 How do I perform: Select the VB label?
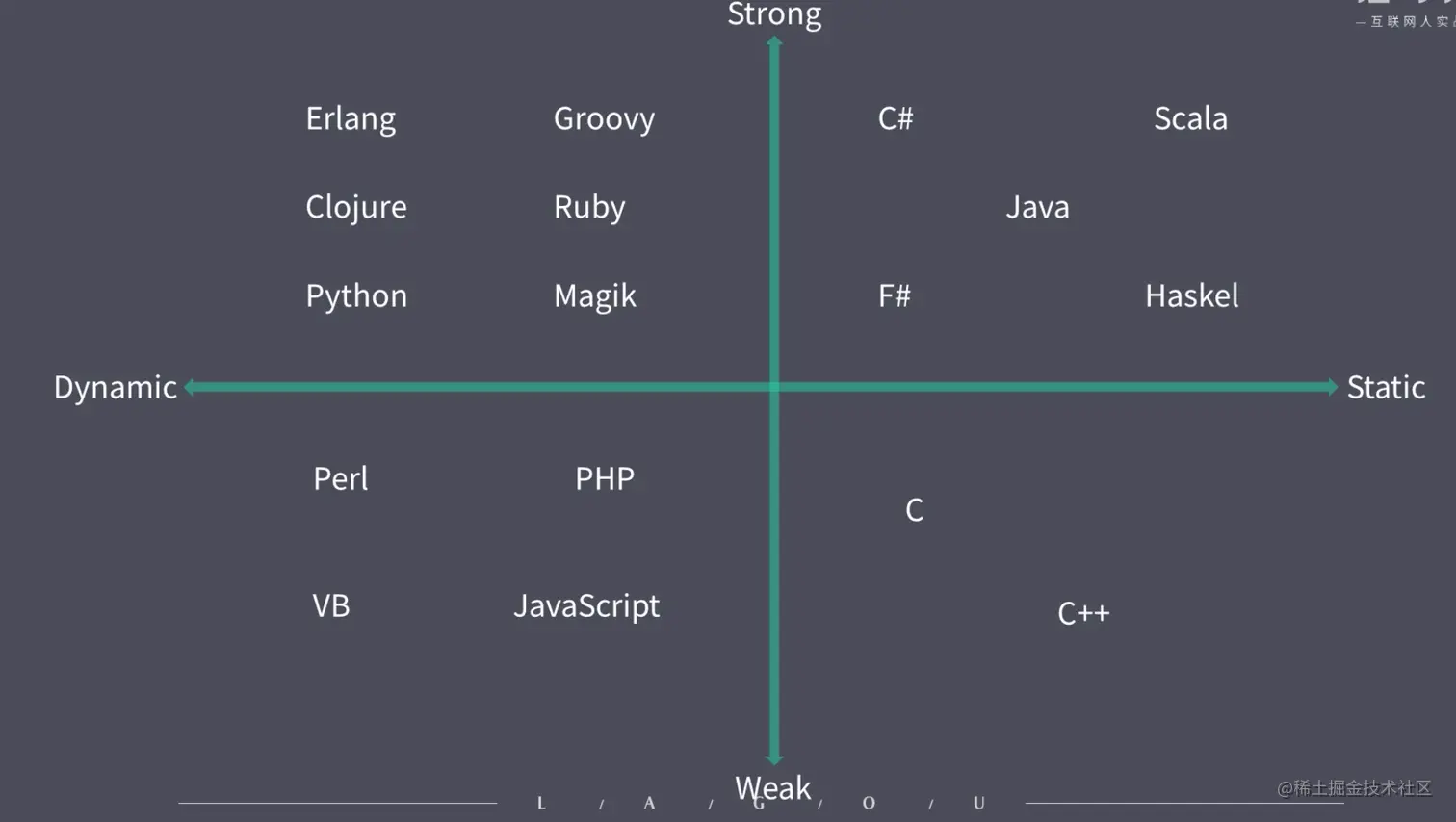331,605
